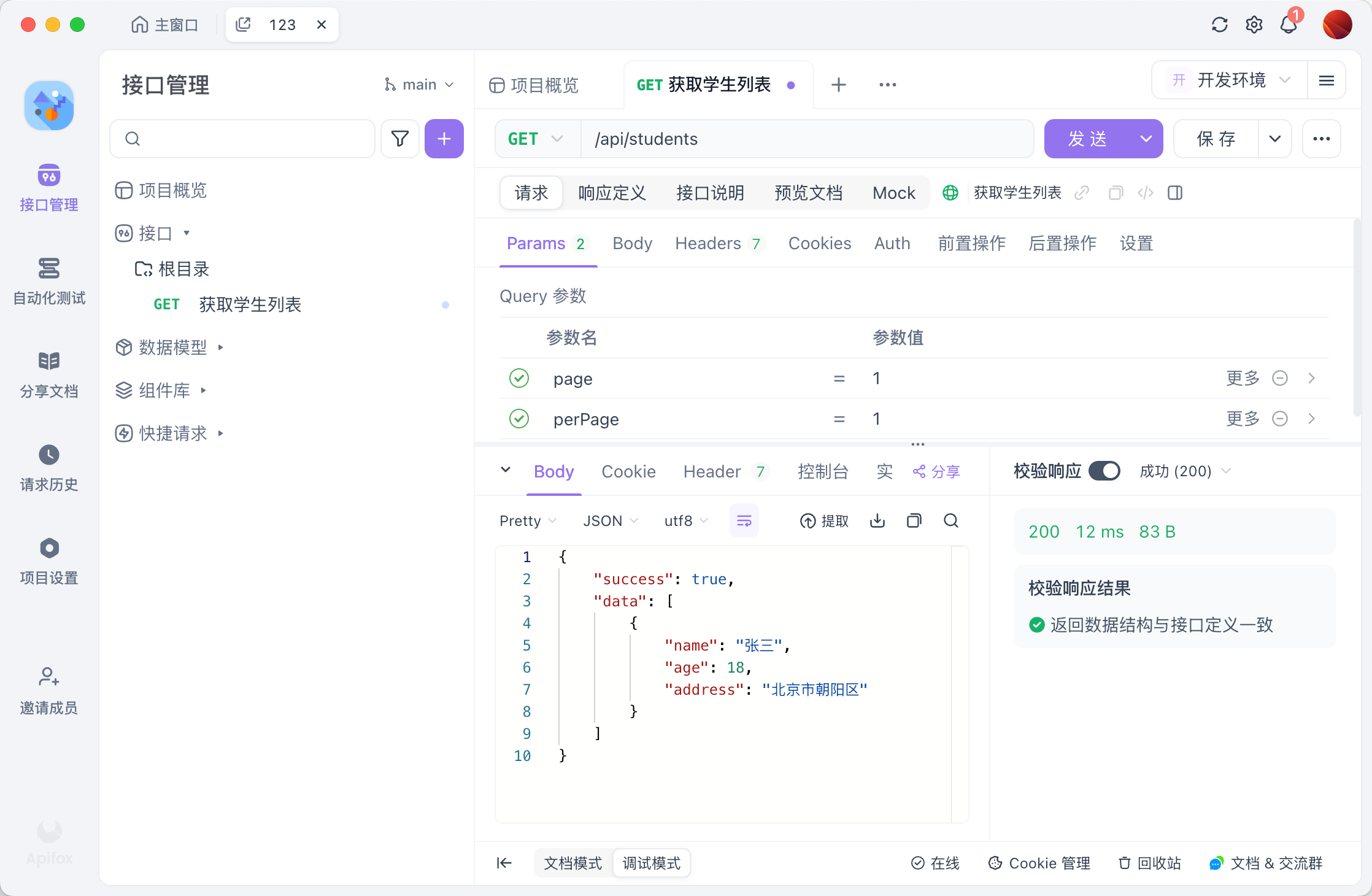
Task: Uncheck the perPage query parameter
Action: [x=519, y=419]
